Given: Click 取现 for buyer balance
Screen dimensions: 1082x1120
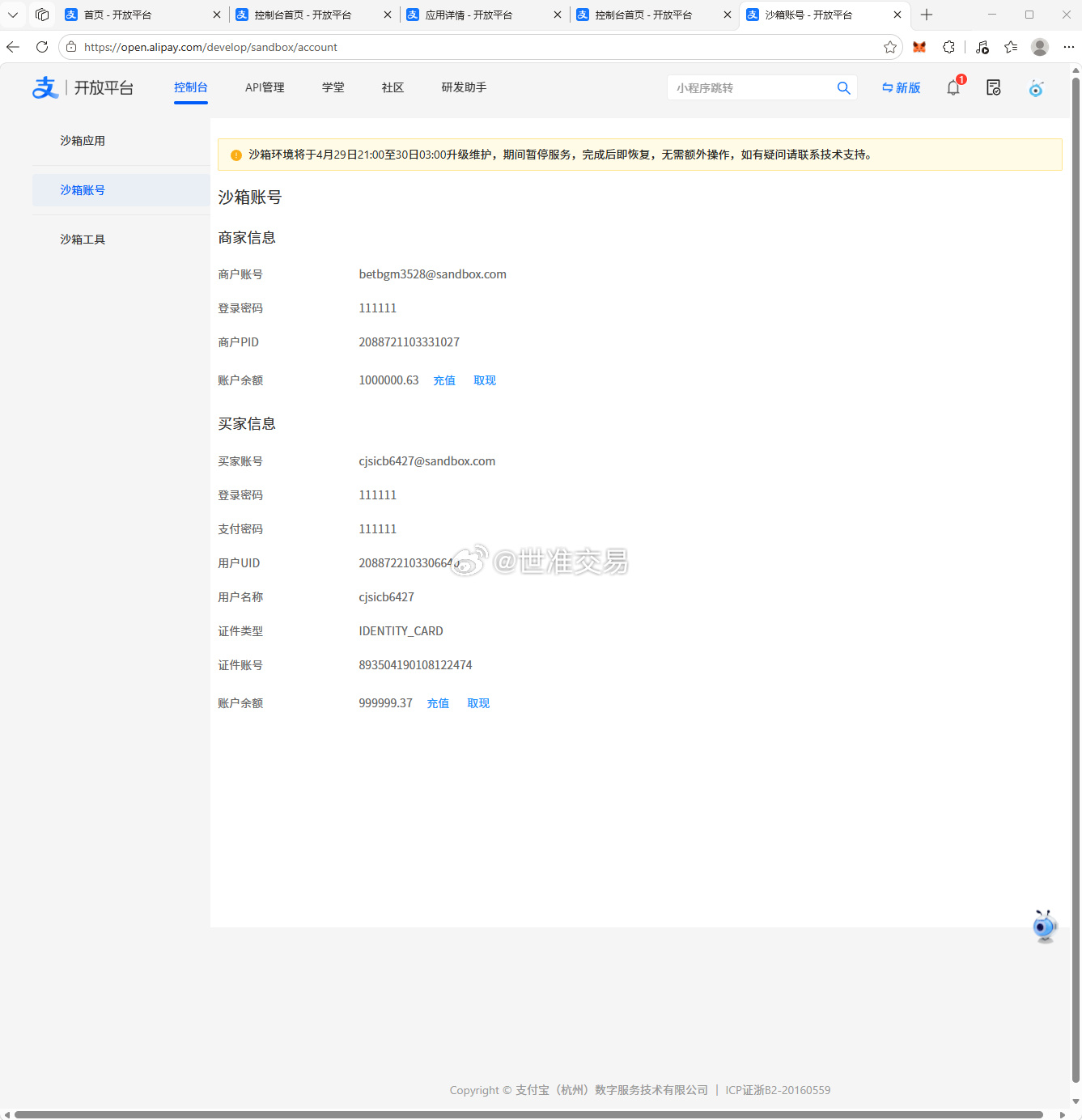Looking at the screenshot, I should click(x=478, y=703).
